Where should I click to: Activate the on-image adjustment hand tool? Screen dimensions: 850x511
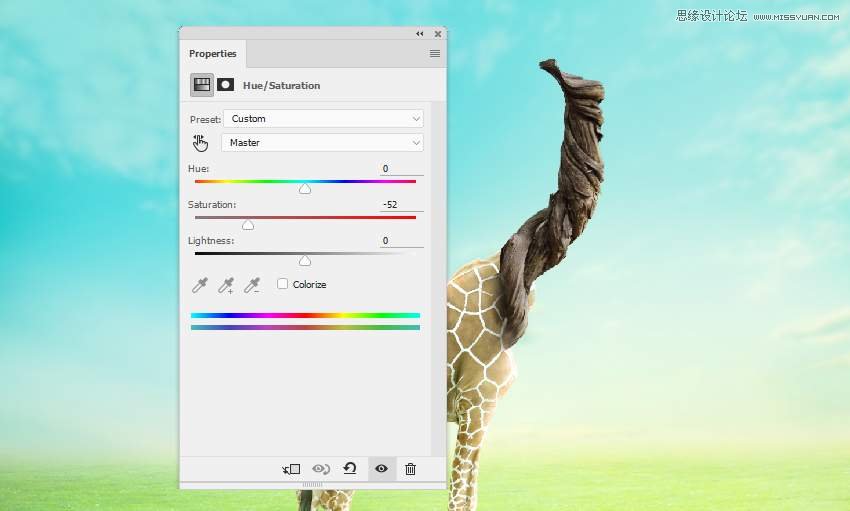click(x=200, y=143)
